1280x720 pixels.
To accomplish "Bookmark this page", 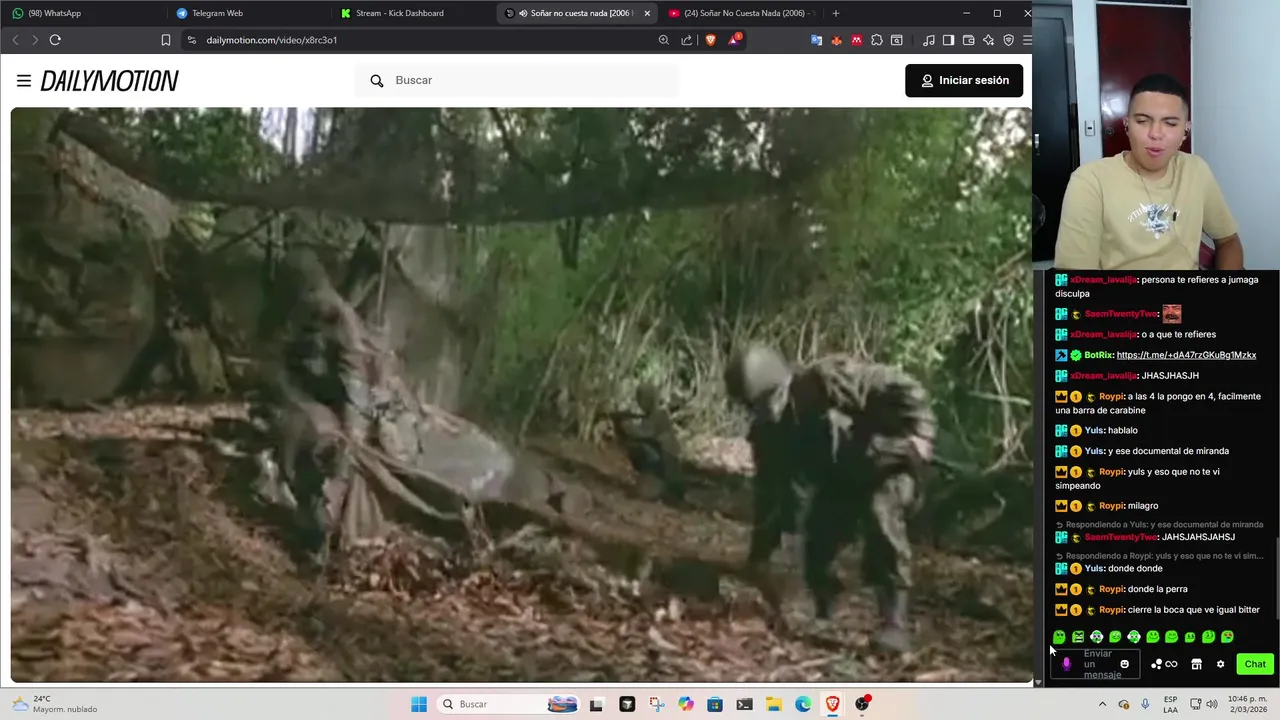I will 166,40.
